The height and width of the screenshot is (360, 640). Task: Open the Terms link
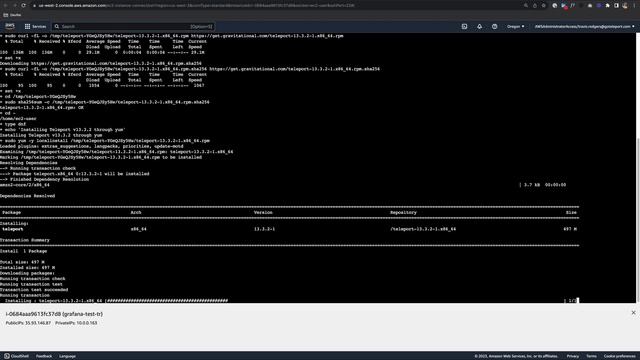click(591, 356)
